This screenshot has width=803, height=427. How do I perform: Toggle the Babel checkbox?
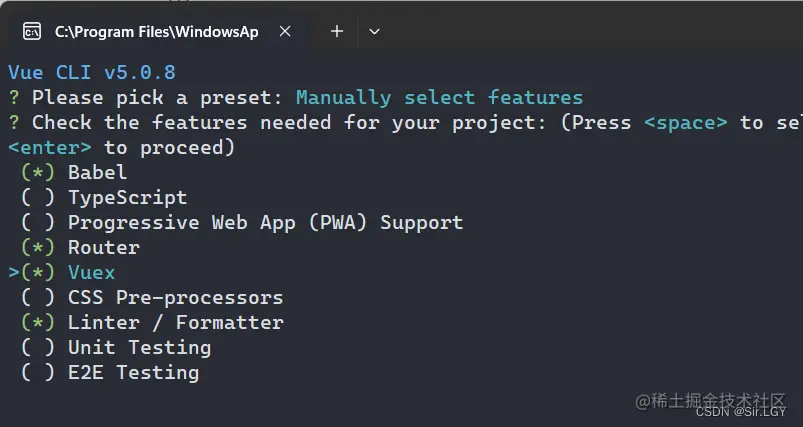click(x=38, y=173)
